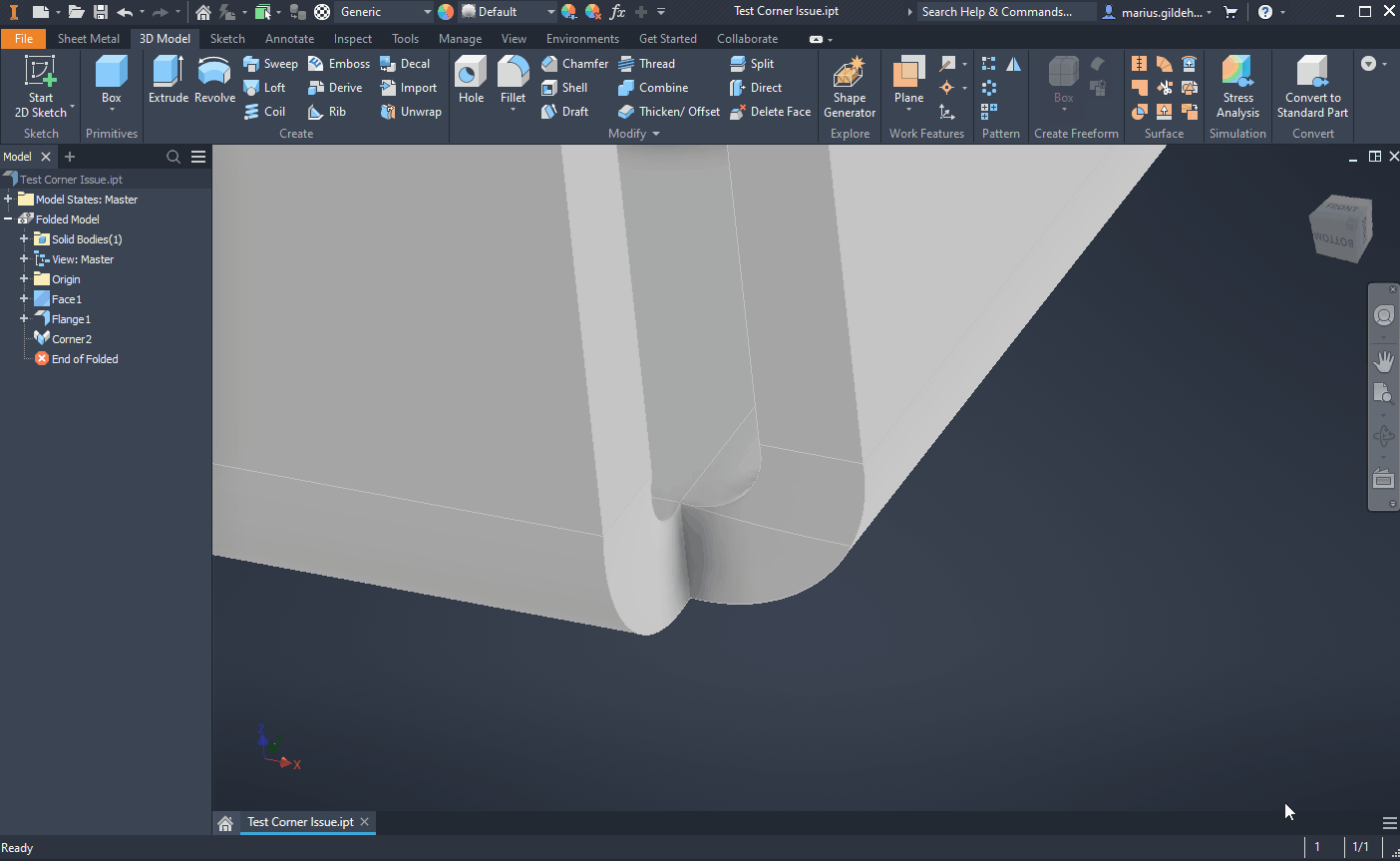Image resolution: width=1400 pixels, height=861 pixels.
Task: Open the Modify panel dropdown
Action: coord(634,134)
